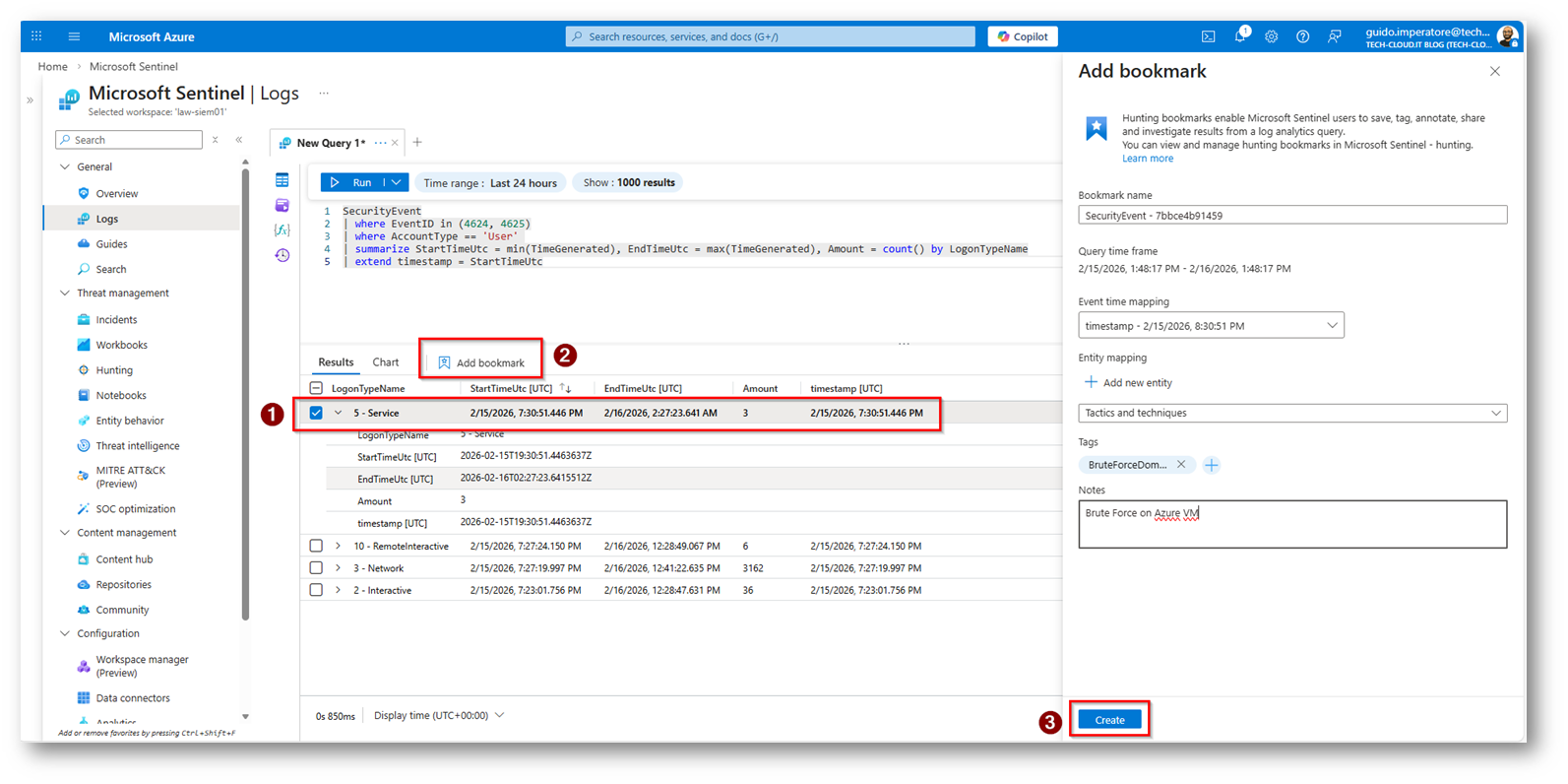1568x784 pixels.
Task: Open Cloud Shell icon in top bar
Action: coord(1208,36)
